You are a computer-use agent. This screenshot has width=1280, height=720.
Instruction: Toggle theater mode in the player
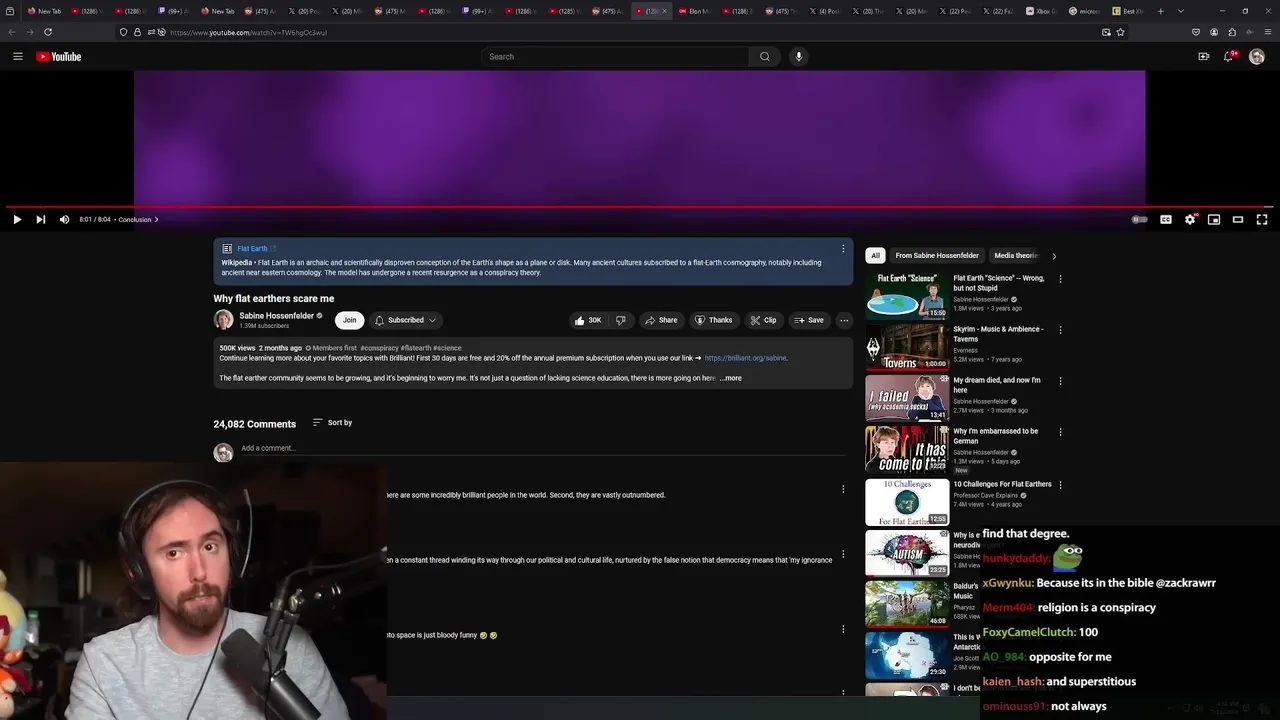(x=1238, y=220)
